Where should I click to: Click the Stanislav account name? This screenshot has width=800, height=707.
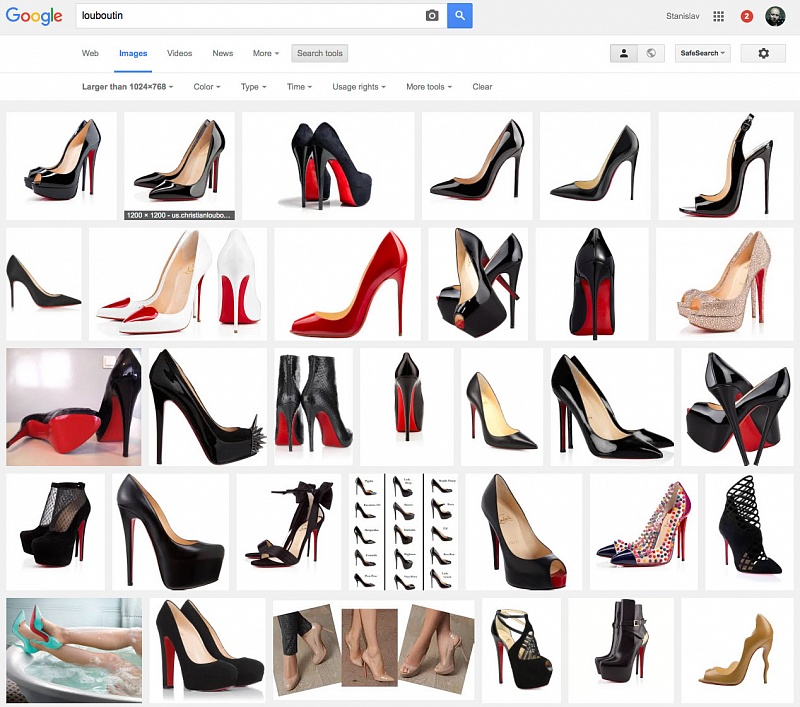683,16
